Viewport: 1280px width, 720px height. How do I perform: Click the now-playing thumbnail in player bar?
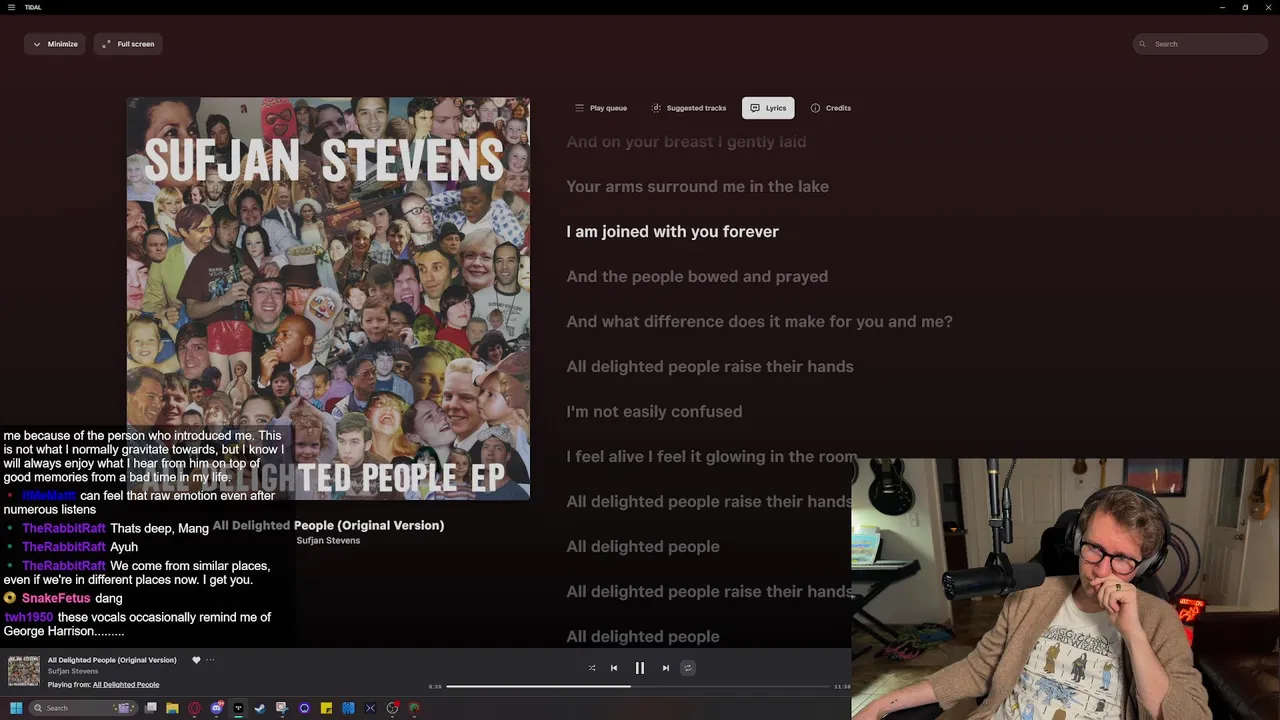24,671
